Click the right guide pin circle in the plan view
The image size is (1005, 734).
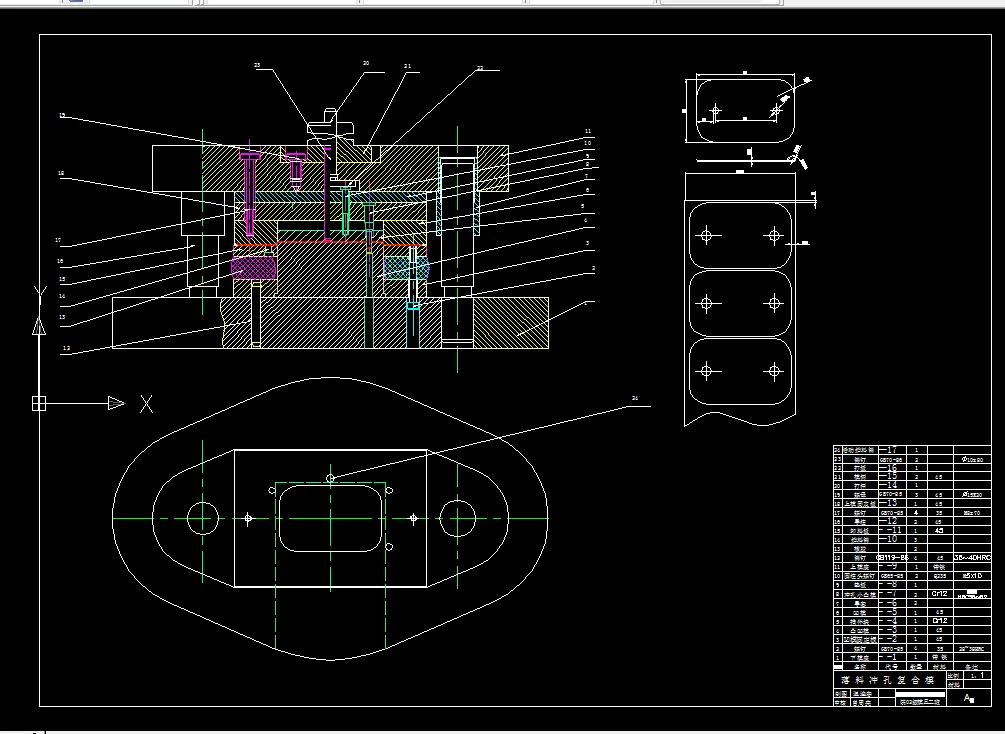click(458, 519)
